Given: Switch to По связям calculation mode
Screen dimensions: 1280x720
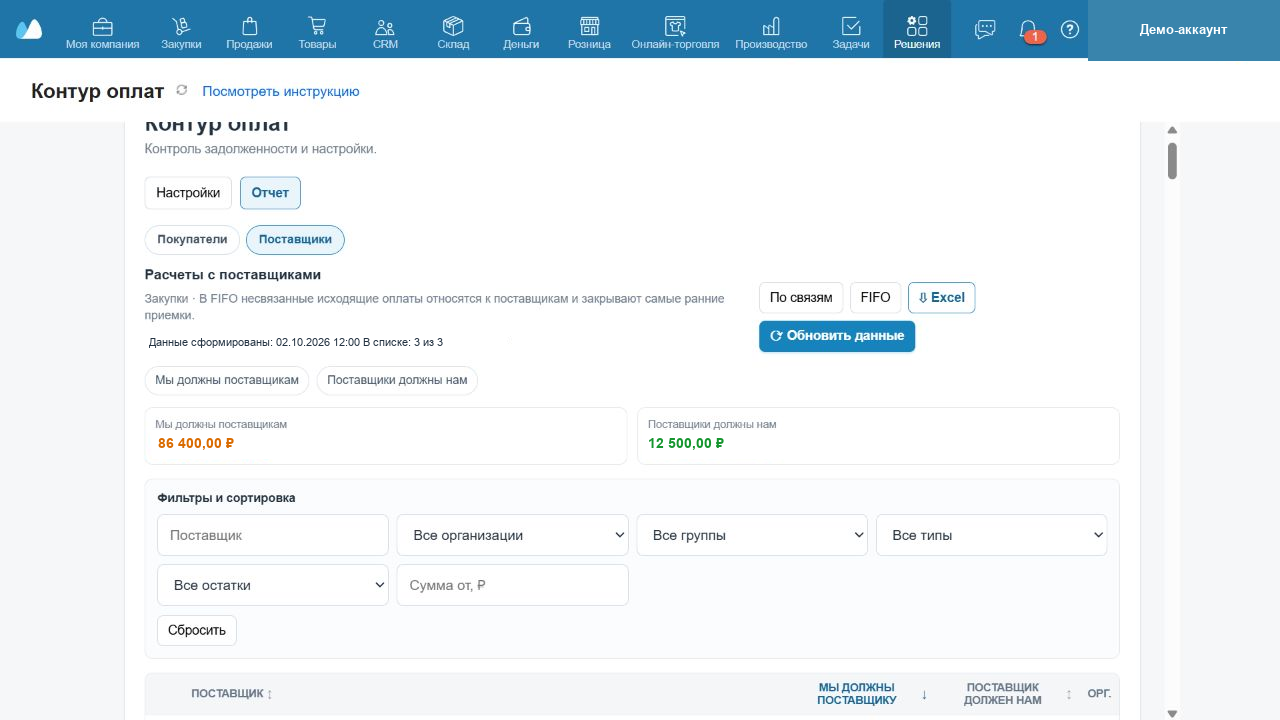Looking at the screenshot, I should click(x=801, y=298).
